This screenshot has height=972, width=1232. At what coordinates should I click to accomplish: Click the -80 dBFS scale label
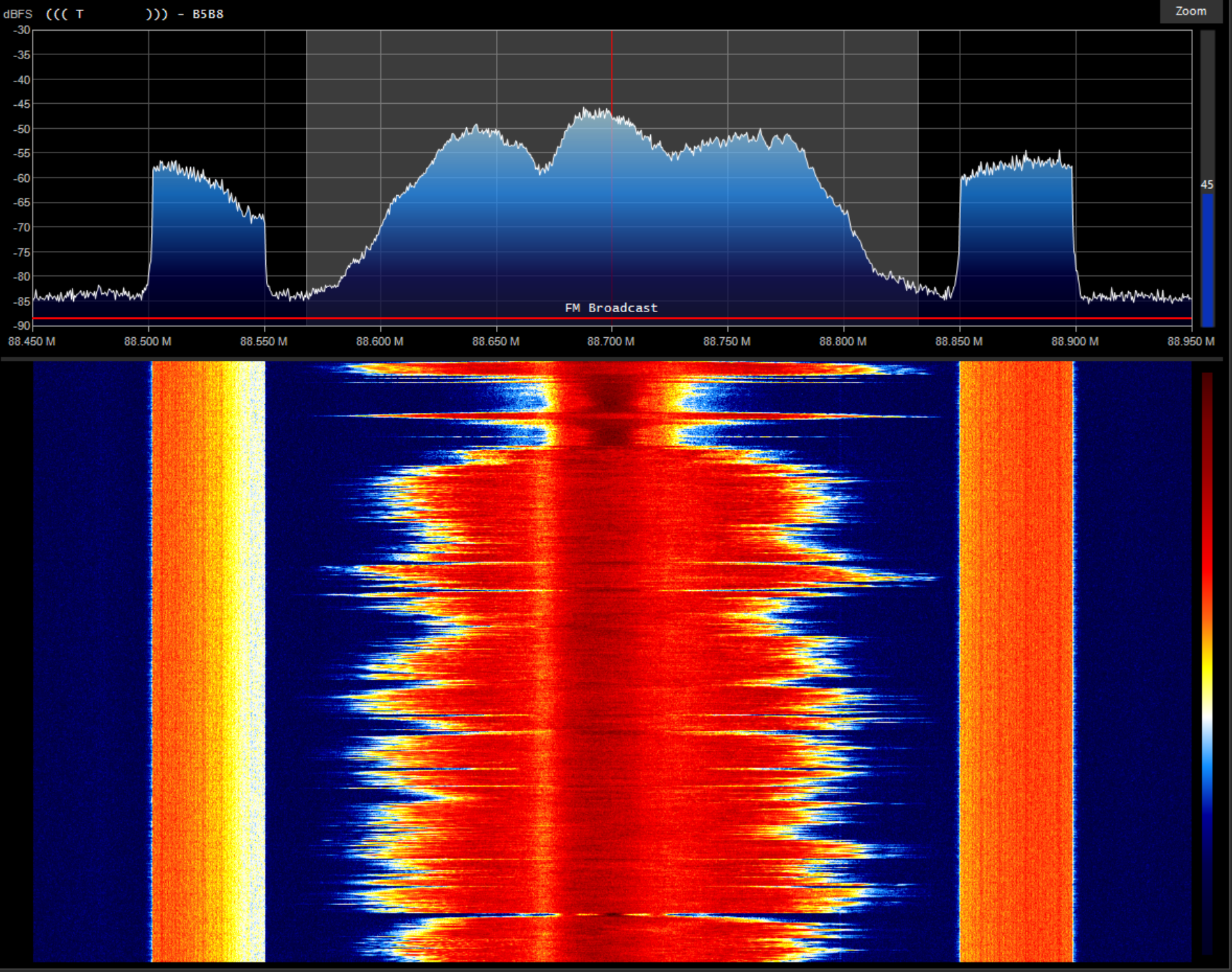pos(22,277)
